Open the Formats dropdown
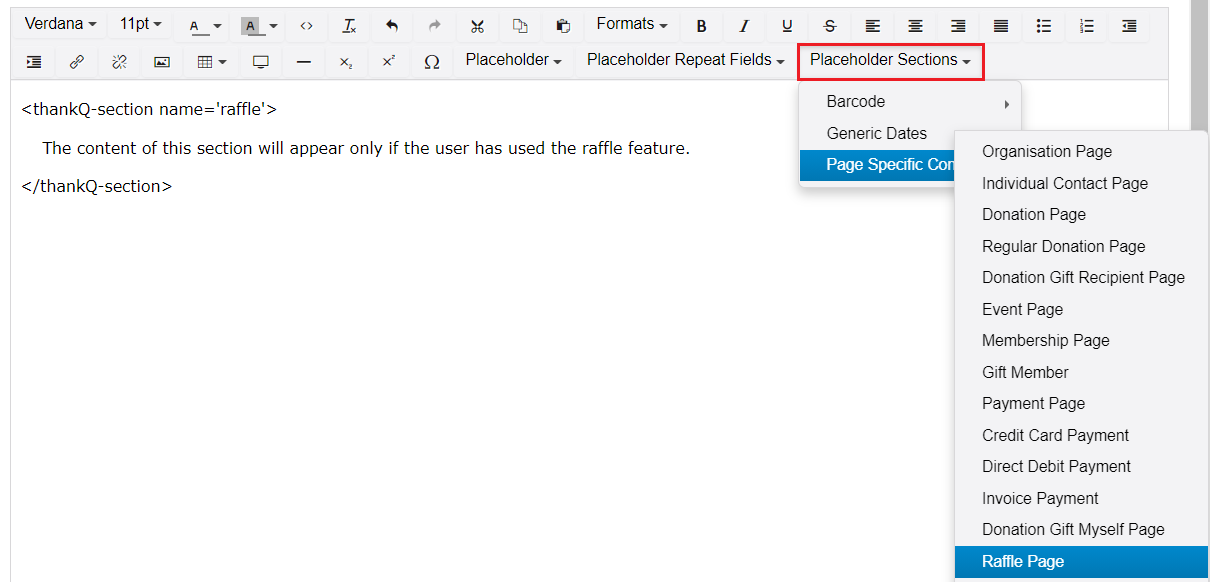1213x582 pixels. (x=632, y=25)
